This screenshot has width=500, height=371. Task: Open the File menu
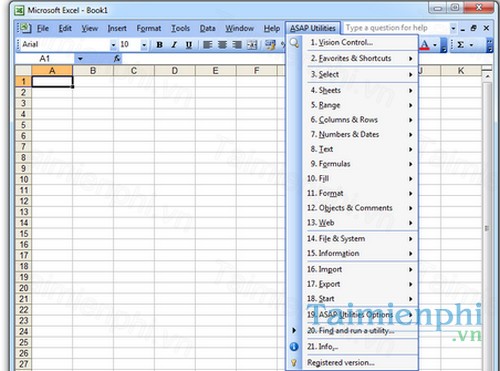(43, 28)
